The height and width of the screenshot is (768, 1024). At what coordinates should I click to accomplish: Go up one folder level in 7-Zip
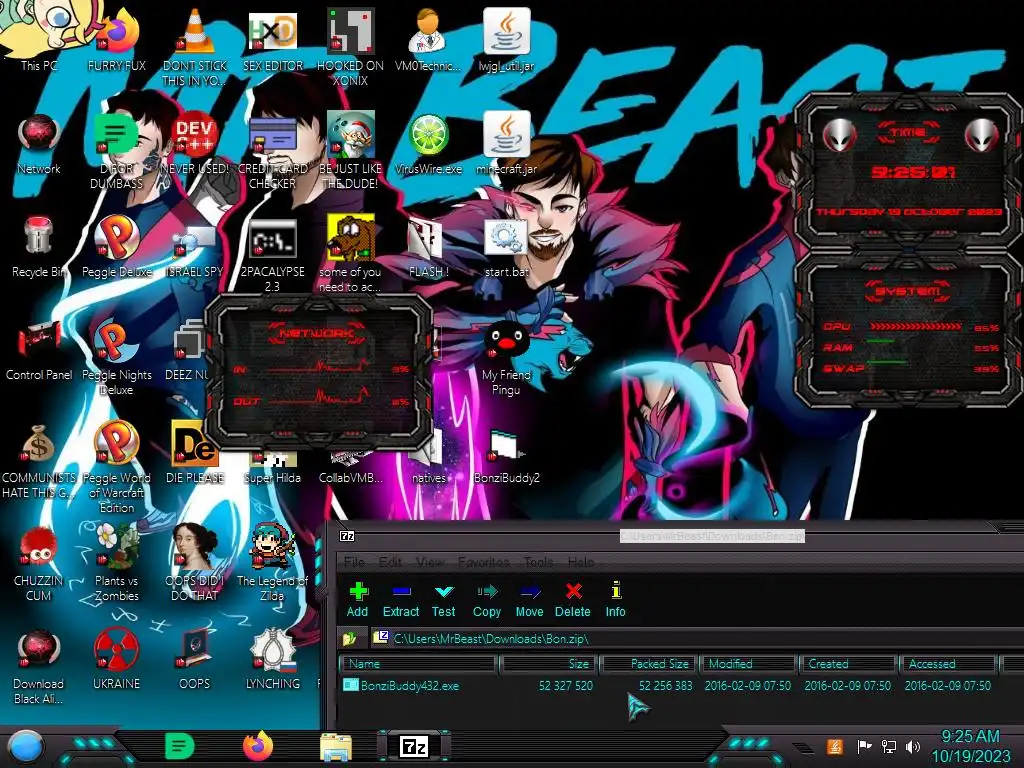[x=350, y=638]
